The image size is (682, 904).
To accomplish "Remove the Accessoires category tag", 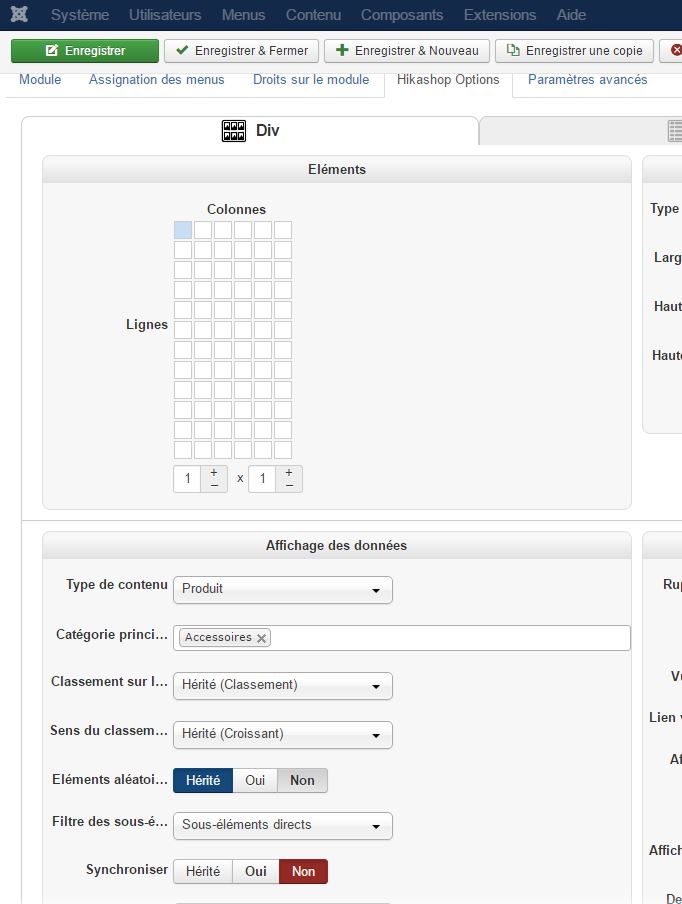I will point(262,638).
